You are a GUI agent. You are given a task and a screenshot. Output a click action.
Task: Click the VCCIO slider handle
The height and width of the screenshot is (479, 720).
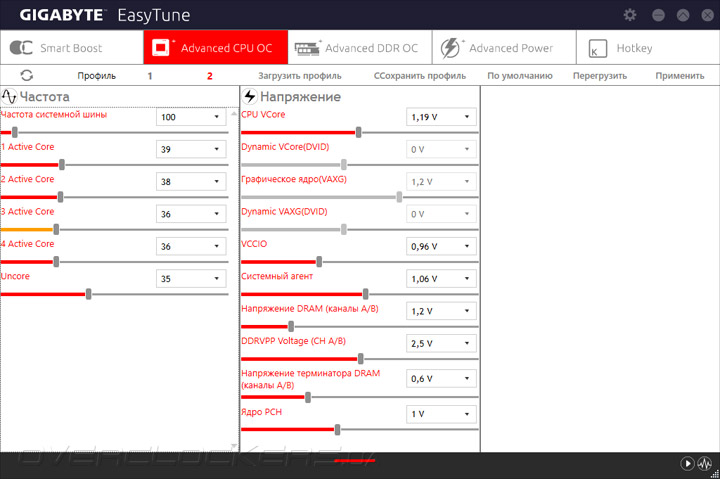[319, 262]
